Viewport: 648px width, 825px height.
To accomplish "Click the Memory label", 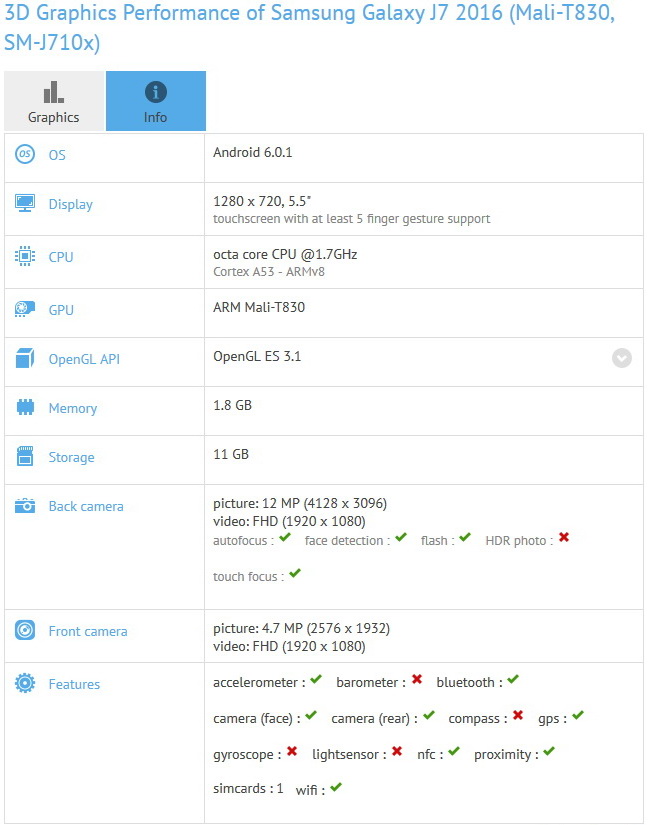I will tap(73, 409).
